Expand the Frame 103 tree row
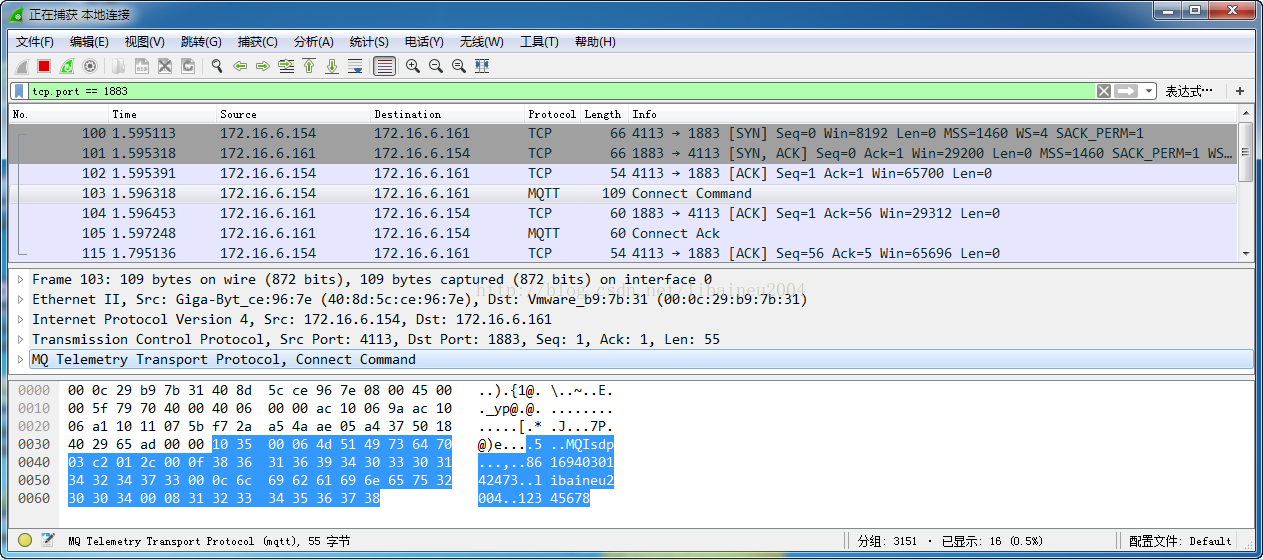This screenshot has width=1263, height=559. [x=21, y=279]
